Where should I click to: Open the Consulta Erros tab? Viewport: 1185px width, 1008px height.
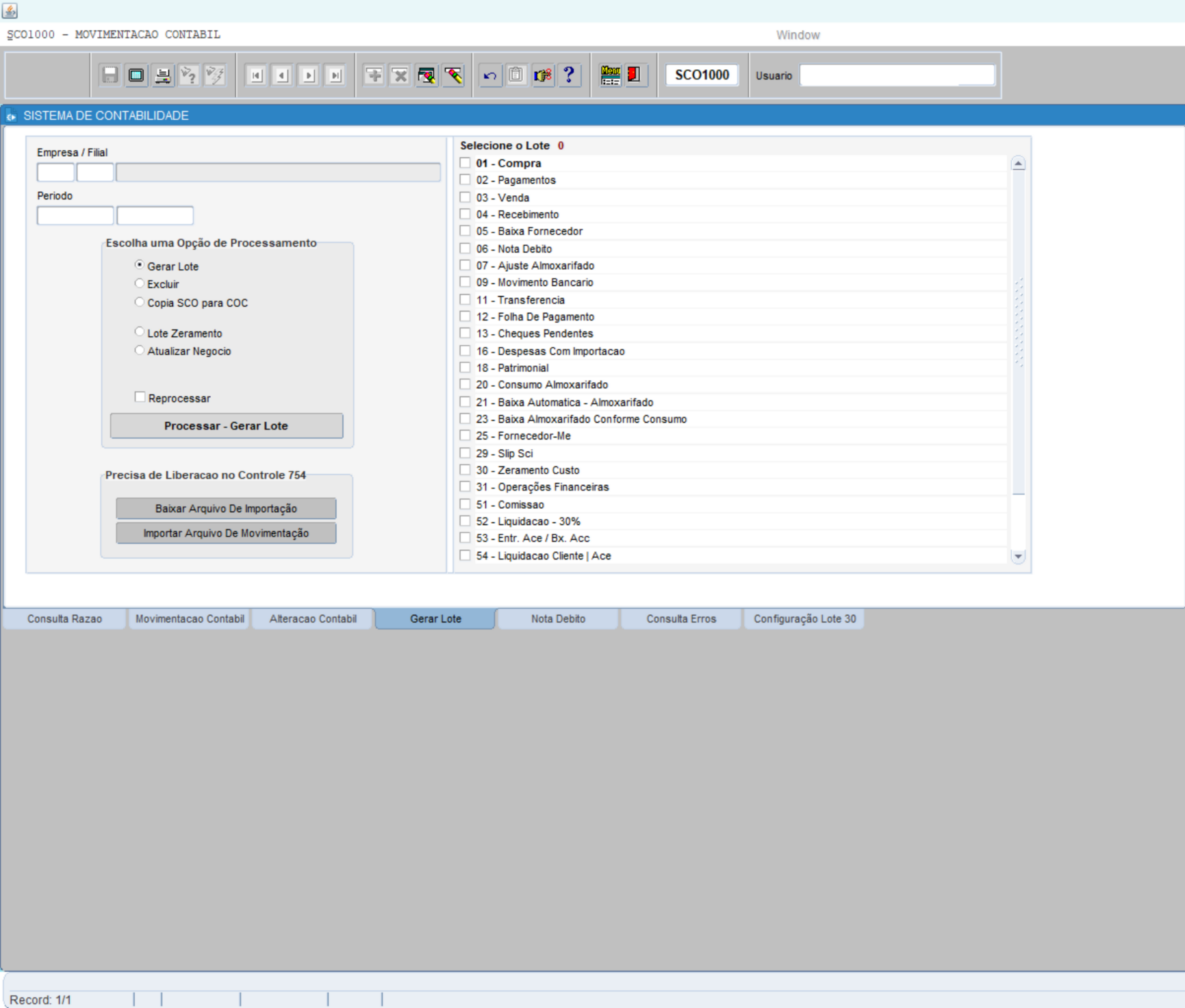coord(681,619)
